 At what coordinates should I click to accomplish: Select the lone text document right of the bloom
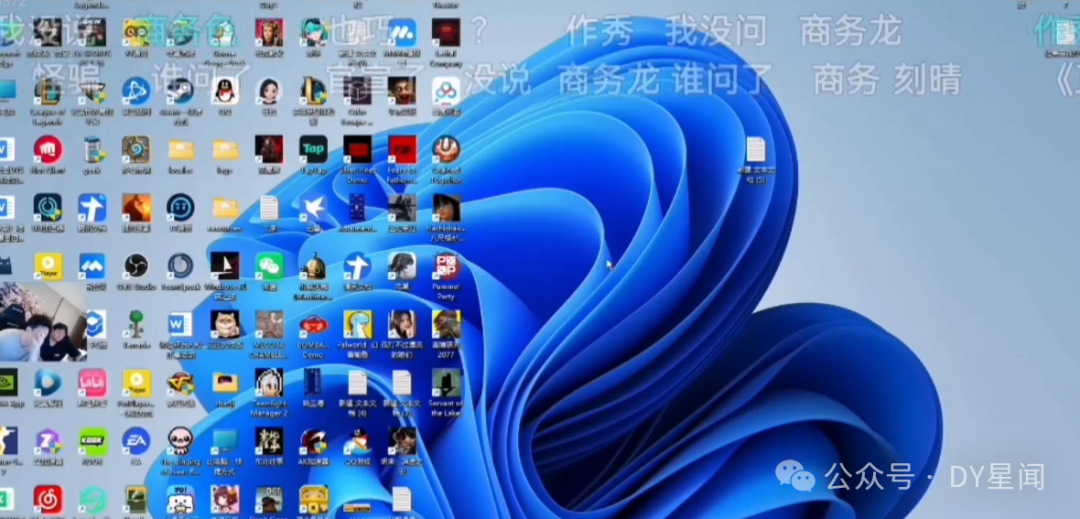(x=756, y=150)
